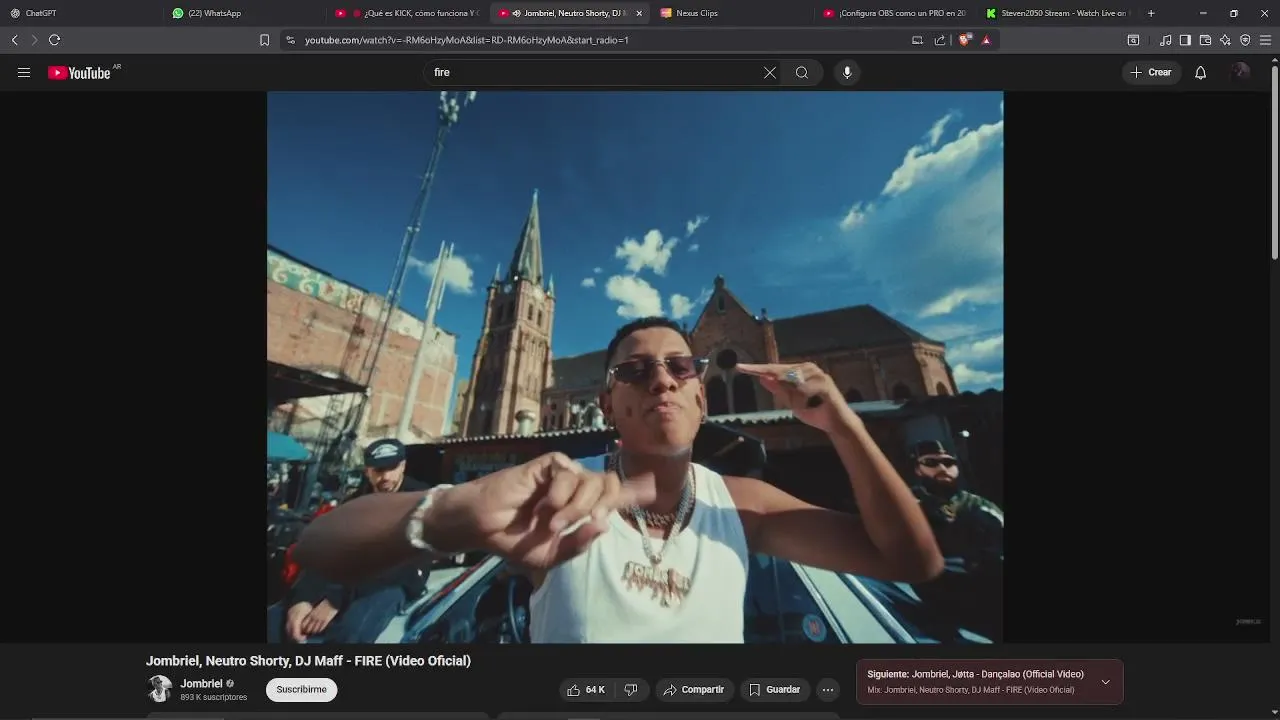
Task: Click the address bar URL
Action: point(467,40)
